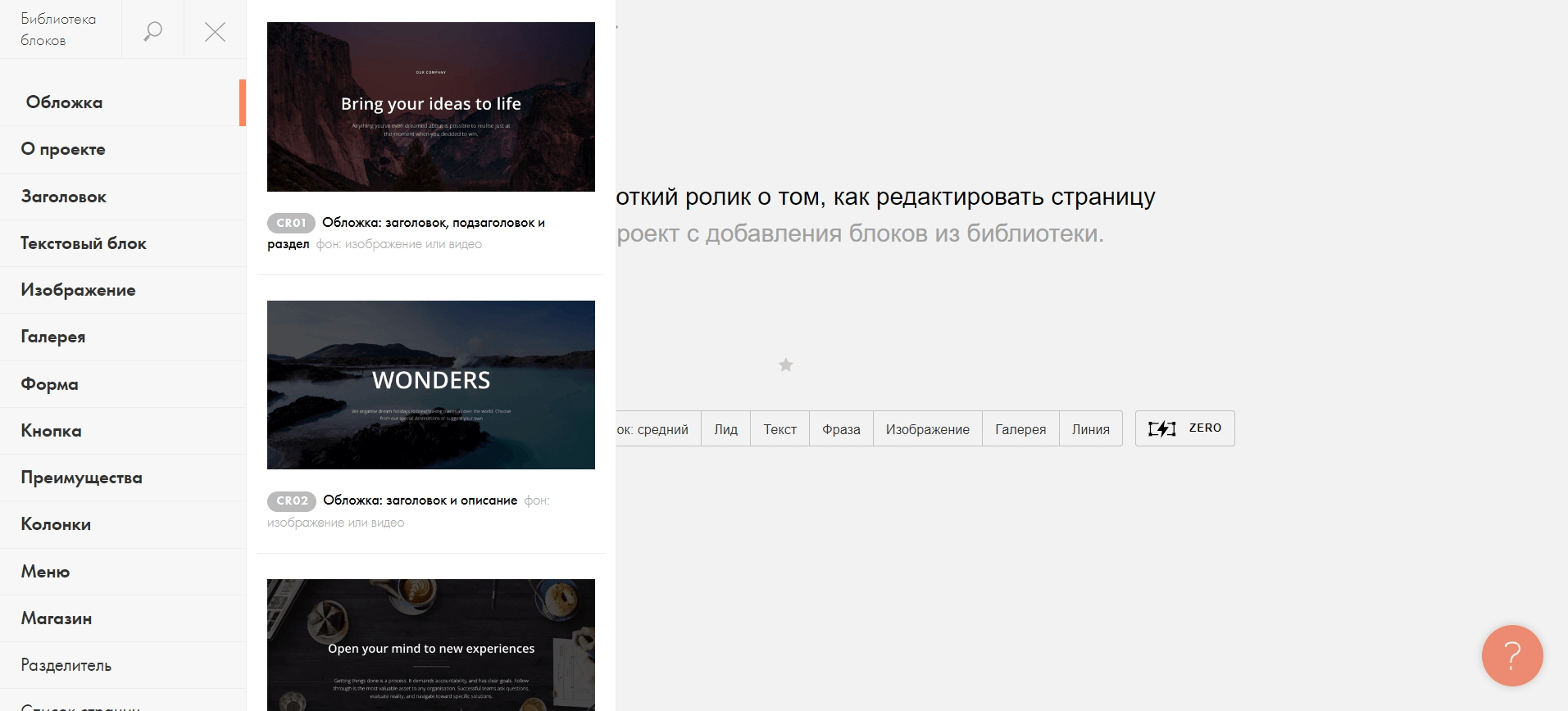
Task: Add an Изображение block from quick bar
Action: click(x=927, y=429)
